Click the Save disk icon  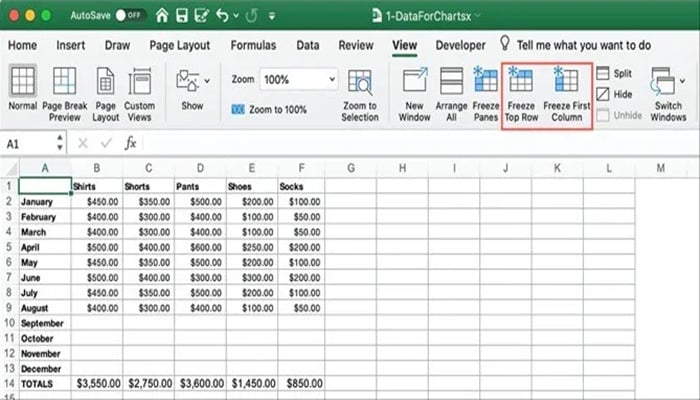(182, 16)
